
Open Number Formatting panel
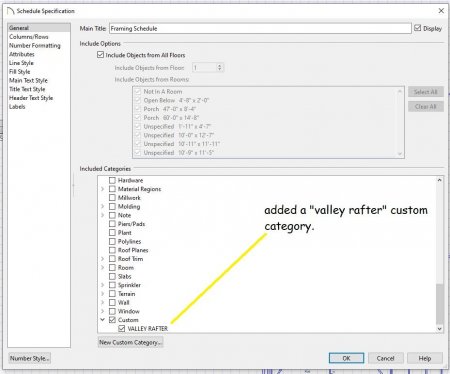pyautogui.click(x=35, y=45)
